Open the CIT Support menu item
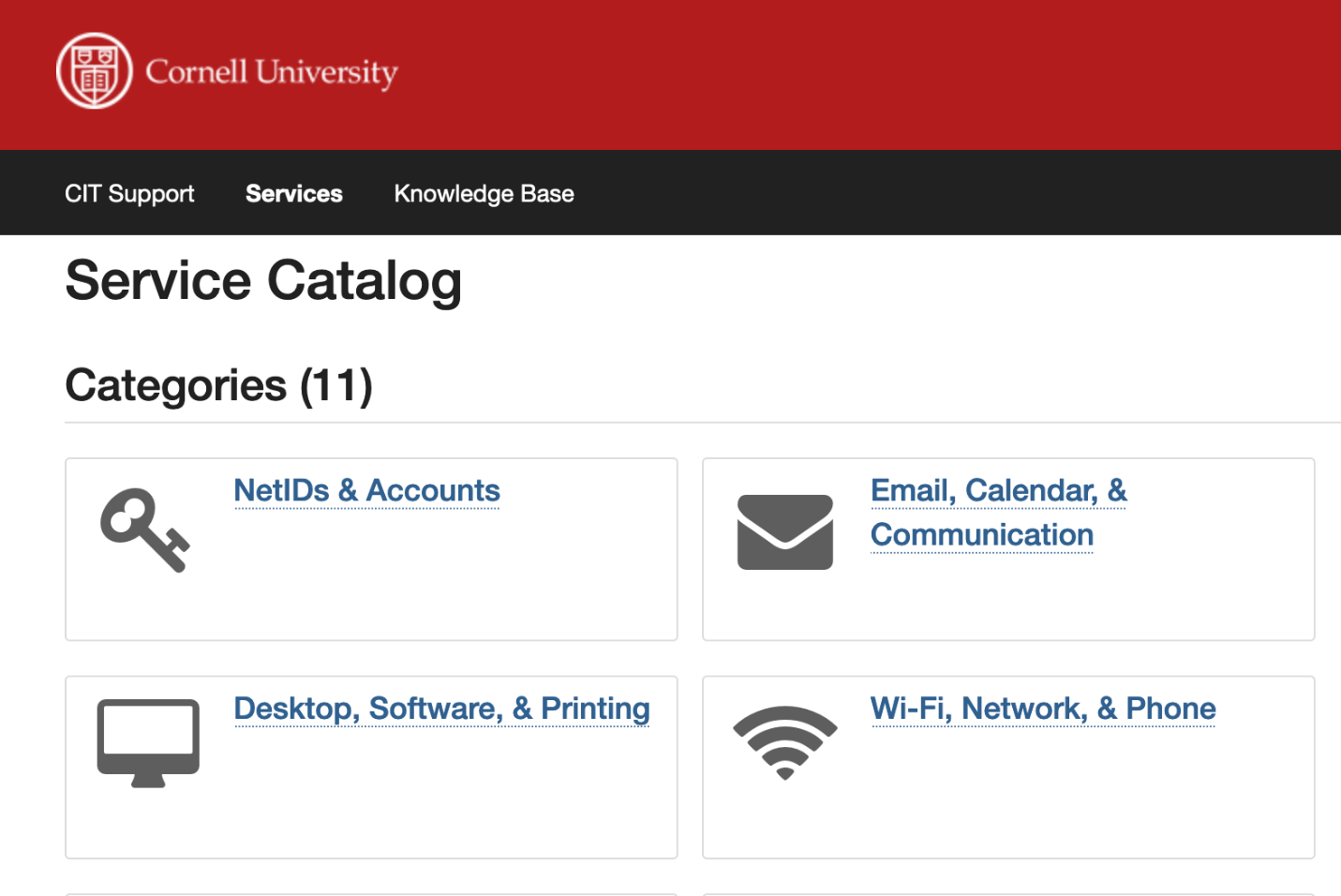The height and width of the screenshot is (896, 1341). click(x=129, y=193)
